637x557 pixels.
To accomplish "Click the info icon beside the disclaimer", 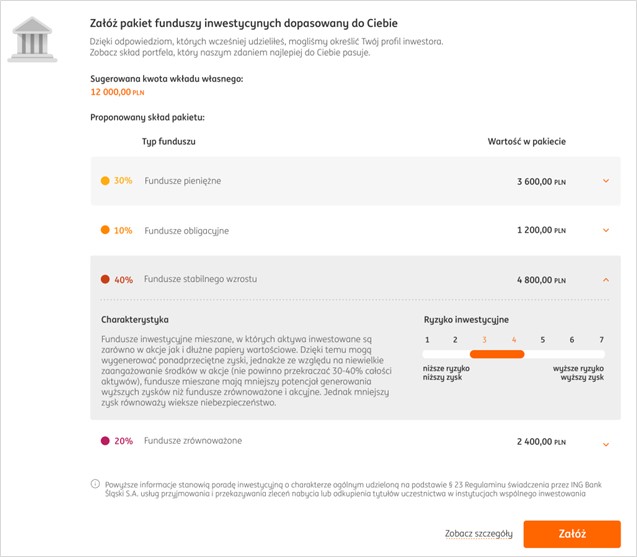I will [x=96, y=483].
